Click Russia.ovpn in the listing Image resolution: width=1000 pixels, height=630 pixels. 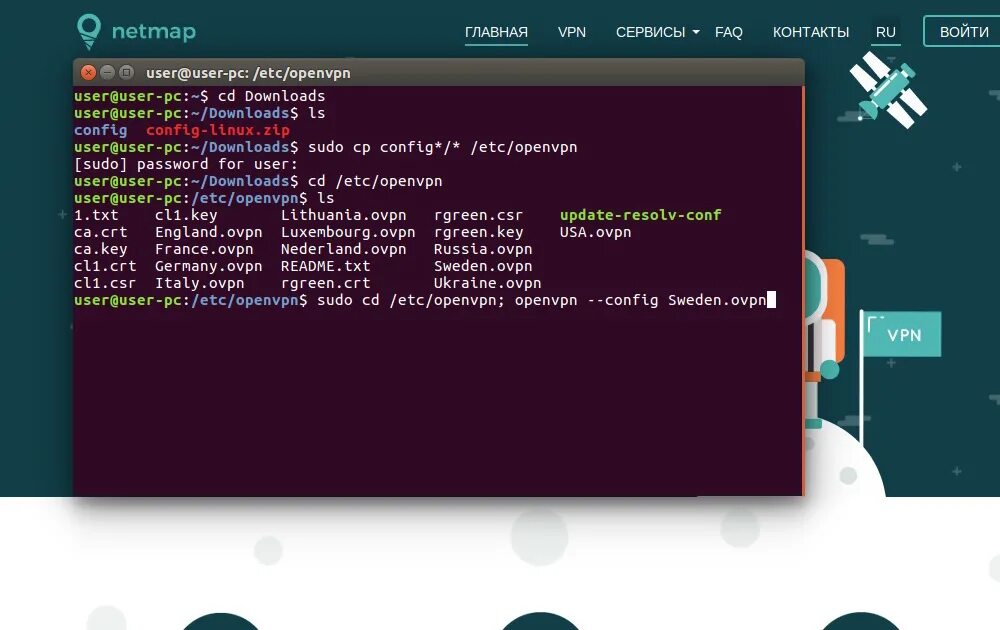483,249
